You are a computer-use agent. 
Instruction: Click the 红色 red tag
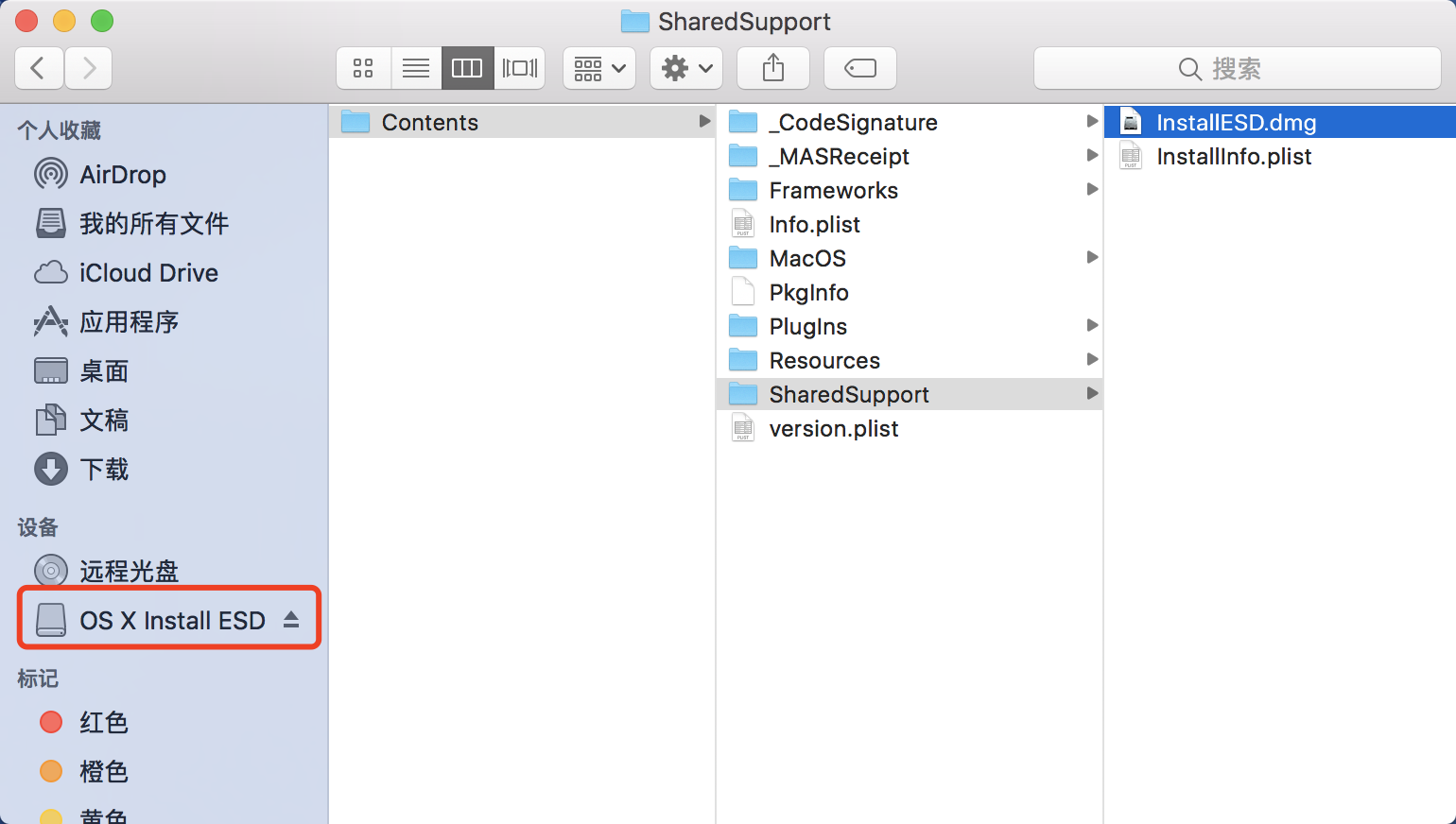point(103,723)
